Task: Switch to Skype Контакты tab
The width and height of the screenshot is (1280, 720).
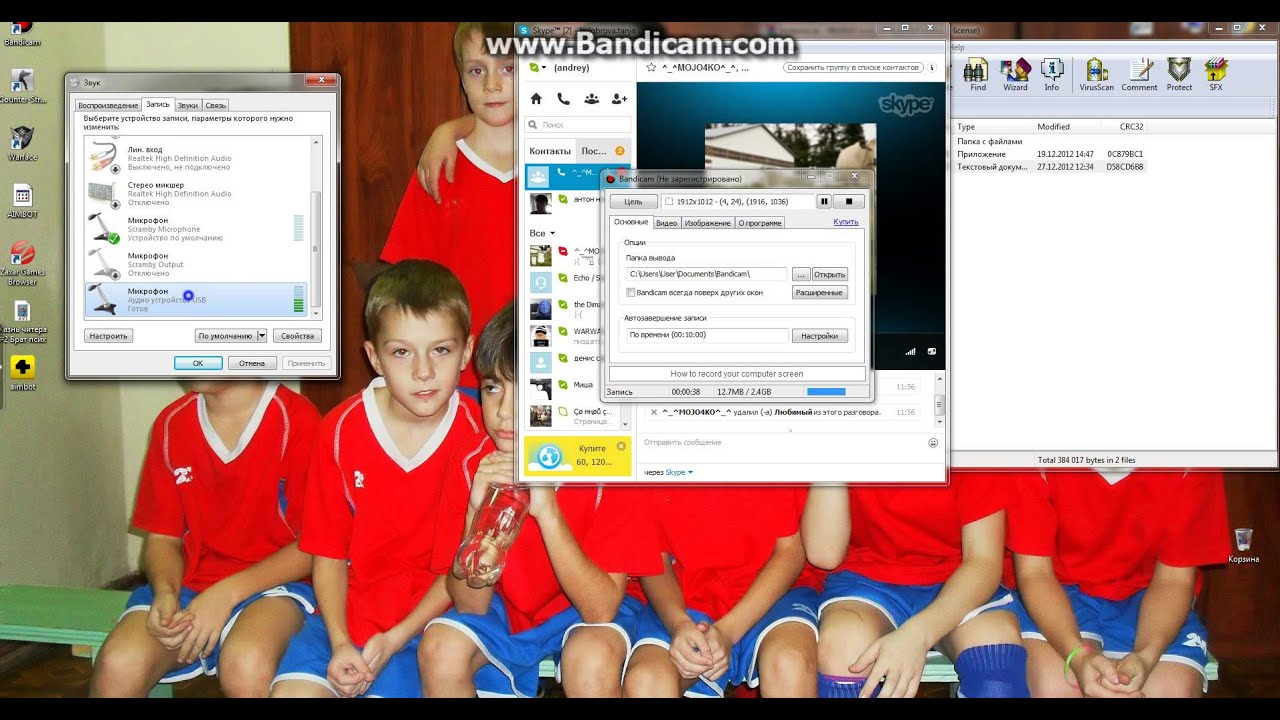Action: [x=550, y=151]
